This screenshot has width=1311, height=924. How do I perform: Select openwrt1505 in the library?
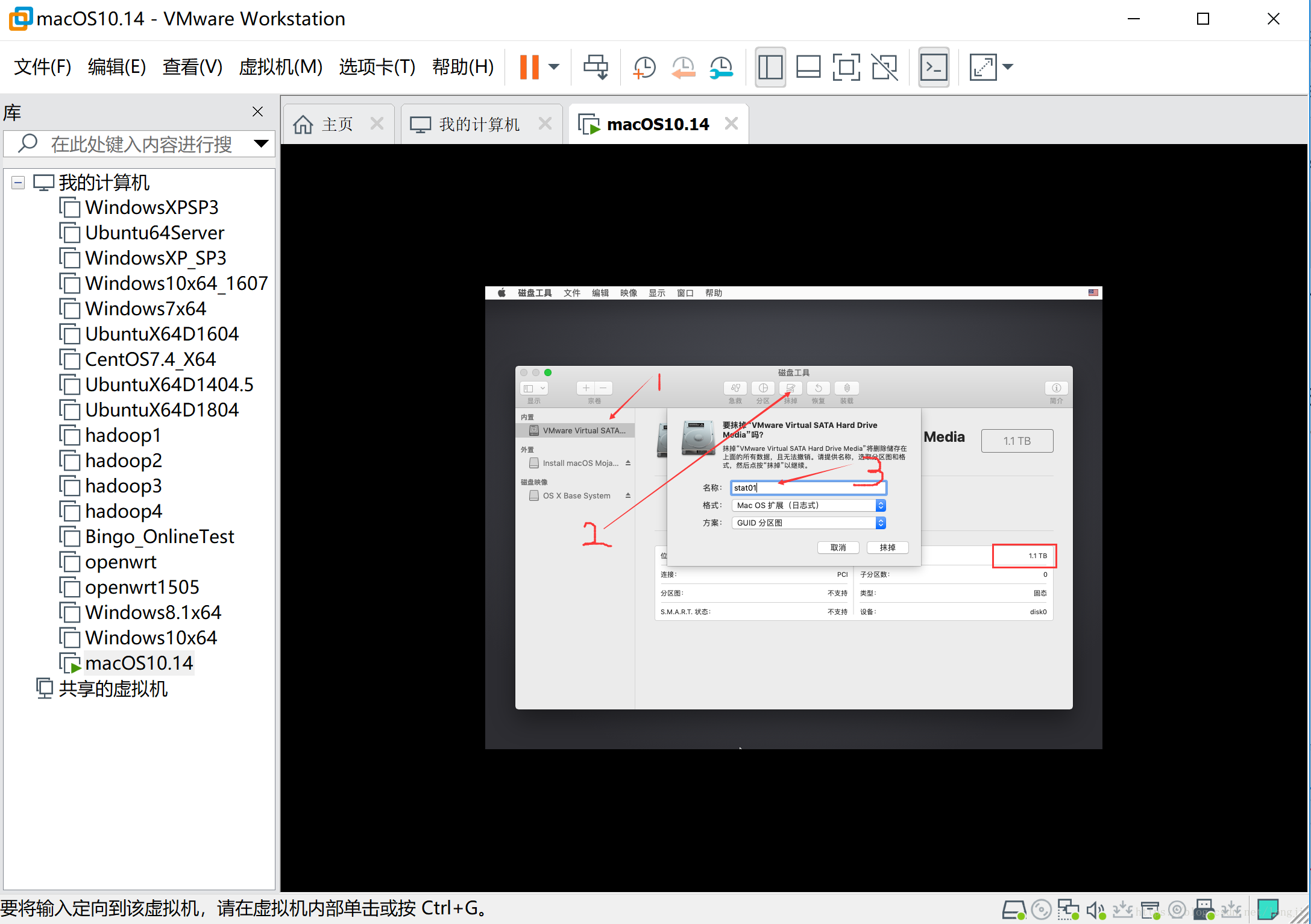click(142, 587)
